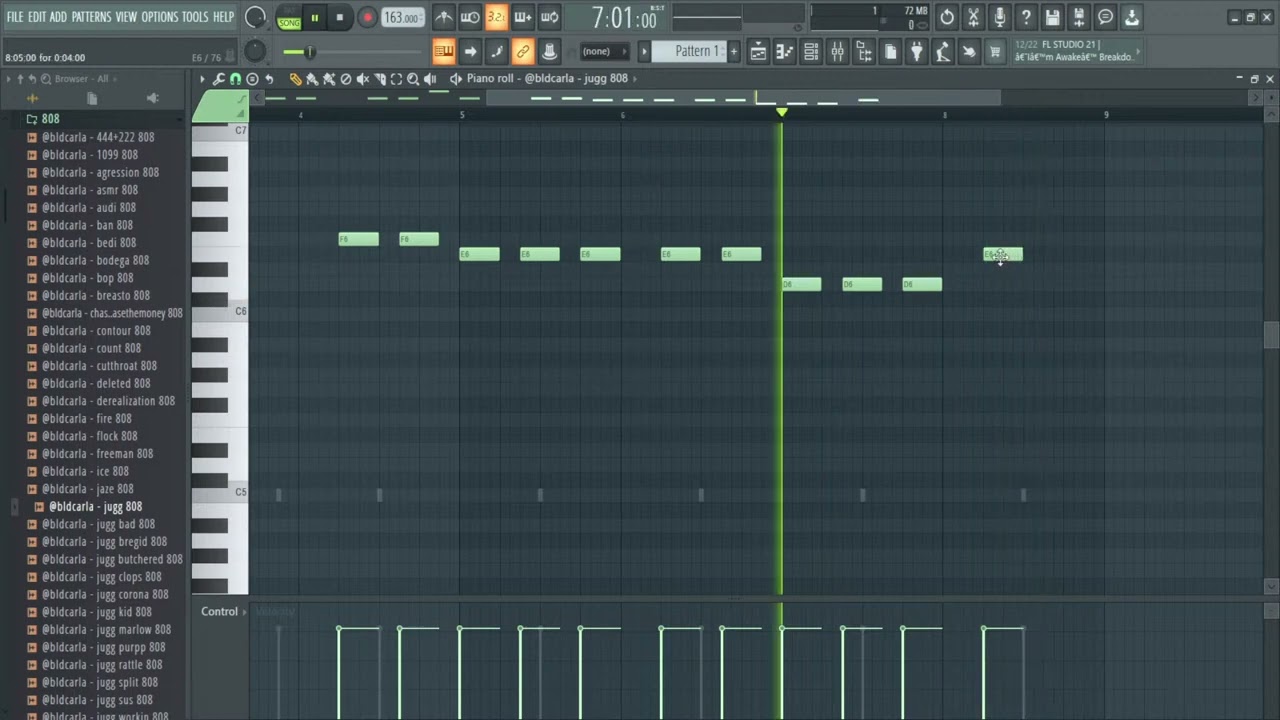Open the help question mark icon
The height and width of the screenshot is (720, 1280).
tap(1025, 17)
